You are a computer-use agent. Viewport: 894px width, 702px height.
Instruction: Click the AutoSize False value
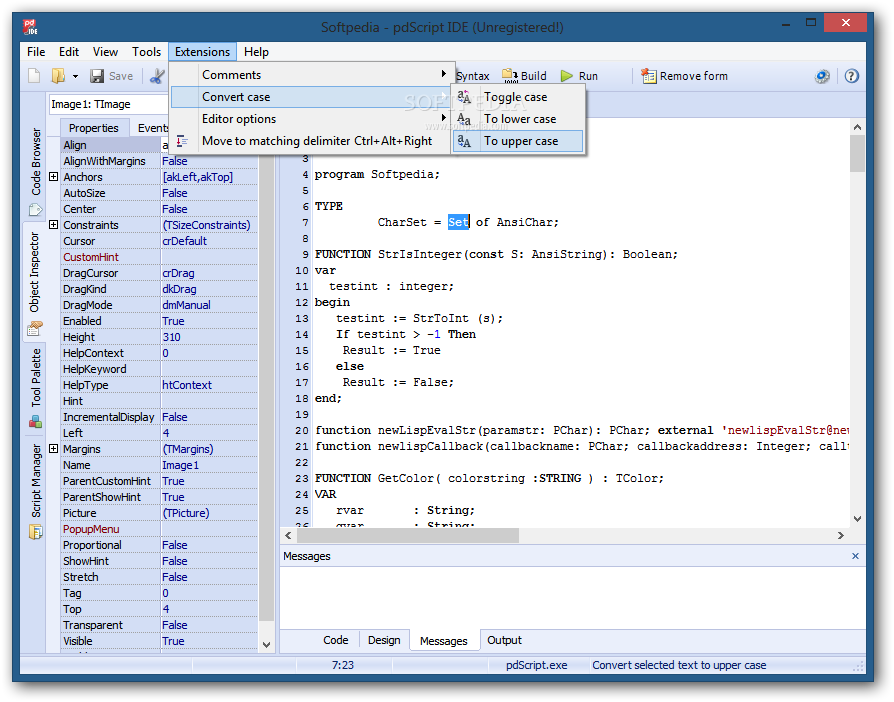pyautogui.click(x=209, y=193)
